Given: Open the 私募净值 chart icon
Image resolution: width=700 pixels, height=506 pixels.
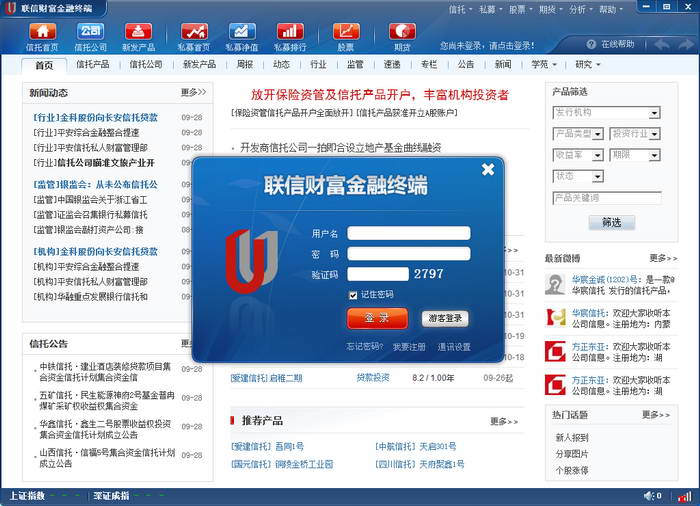Looking at the screenshot, I should [x=242, y=32].
